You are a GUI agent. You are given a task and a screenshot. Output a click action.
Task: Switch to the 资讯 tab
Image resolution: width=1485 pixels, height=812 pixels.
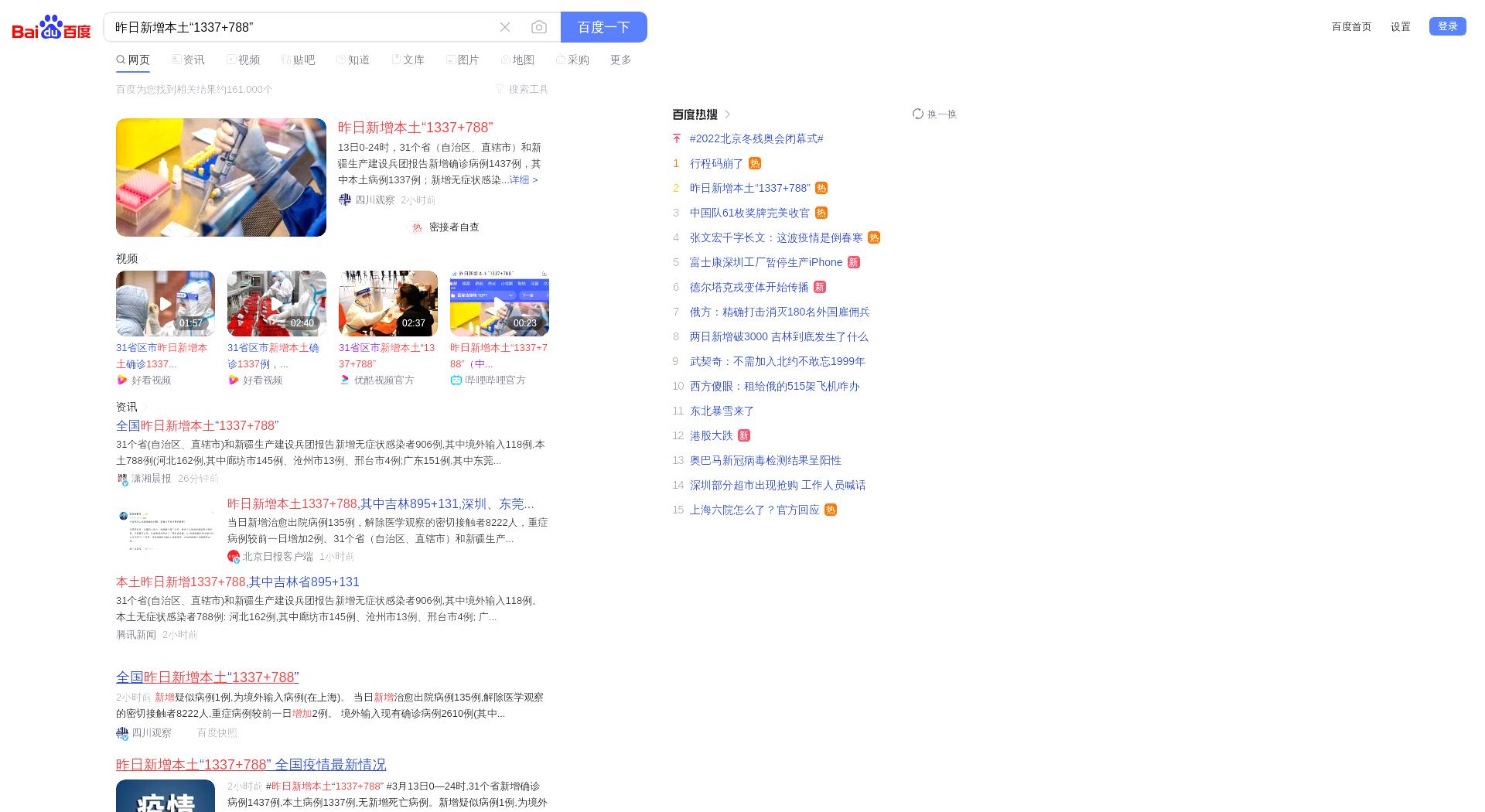pos(188,60)
